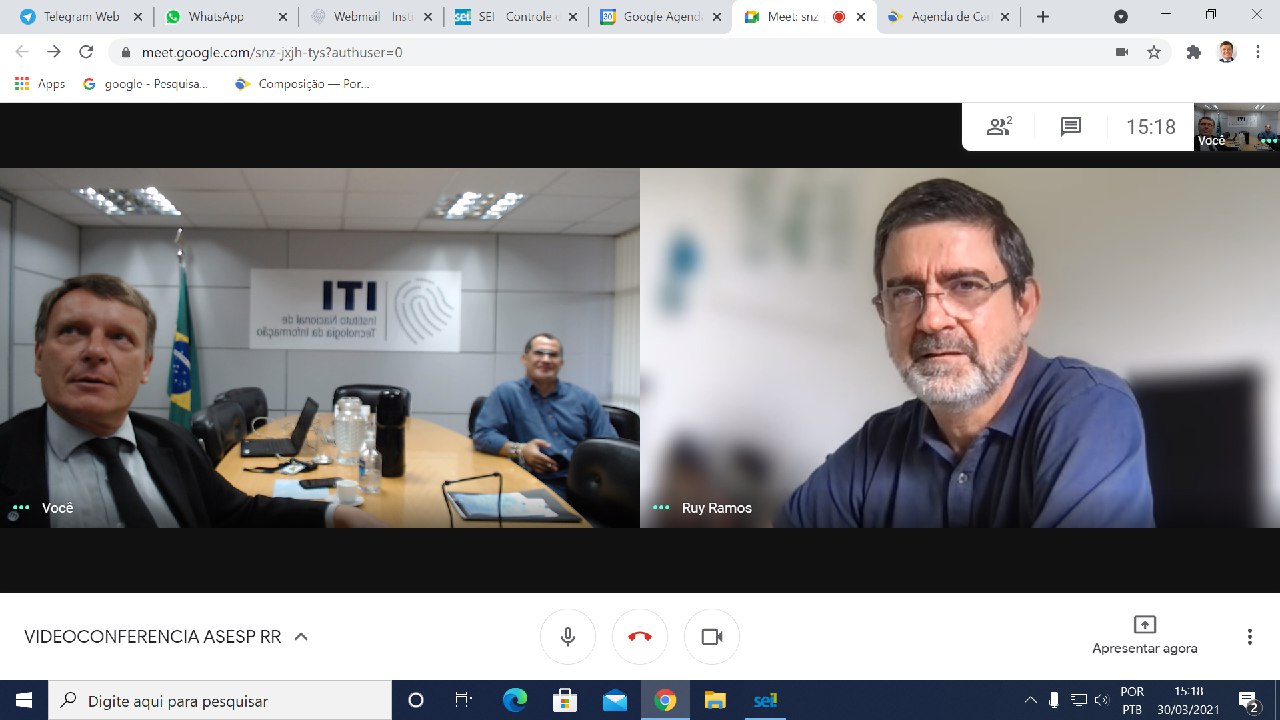This screenshot has width=1280, height=720.
Task: Turn off the camera
Action: pyautogui.click(x=712, y=637)
